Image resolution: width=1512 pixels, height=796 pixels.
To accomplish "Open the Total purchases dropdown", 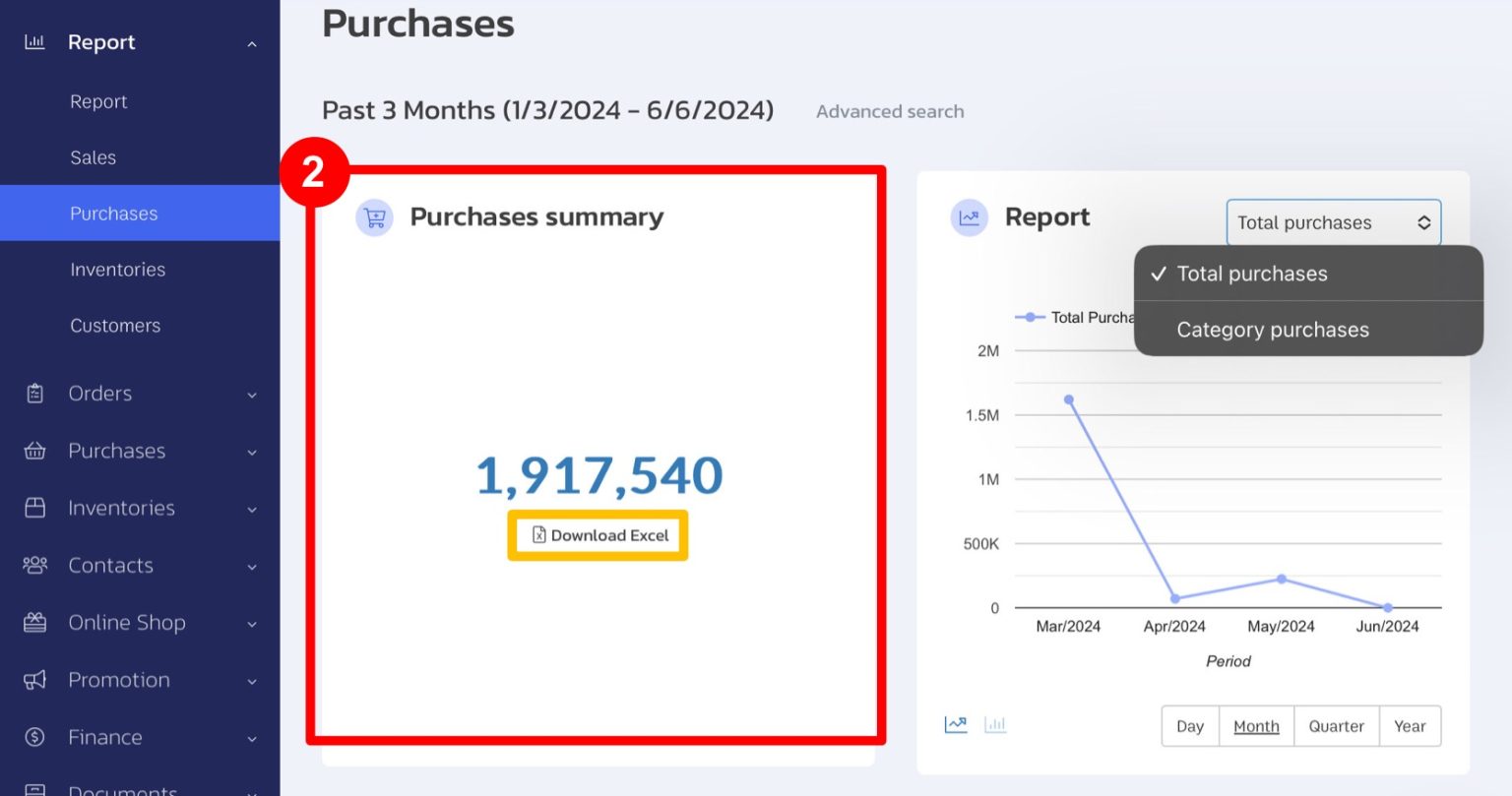I will (x=1333, y=222).
